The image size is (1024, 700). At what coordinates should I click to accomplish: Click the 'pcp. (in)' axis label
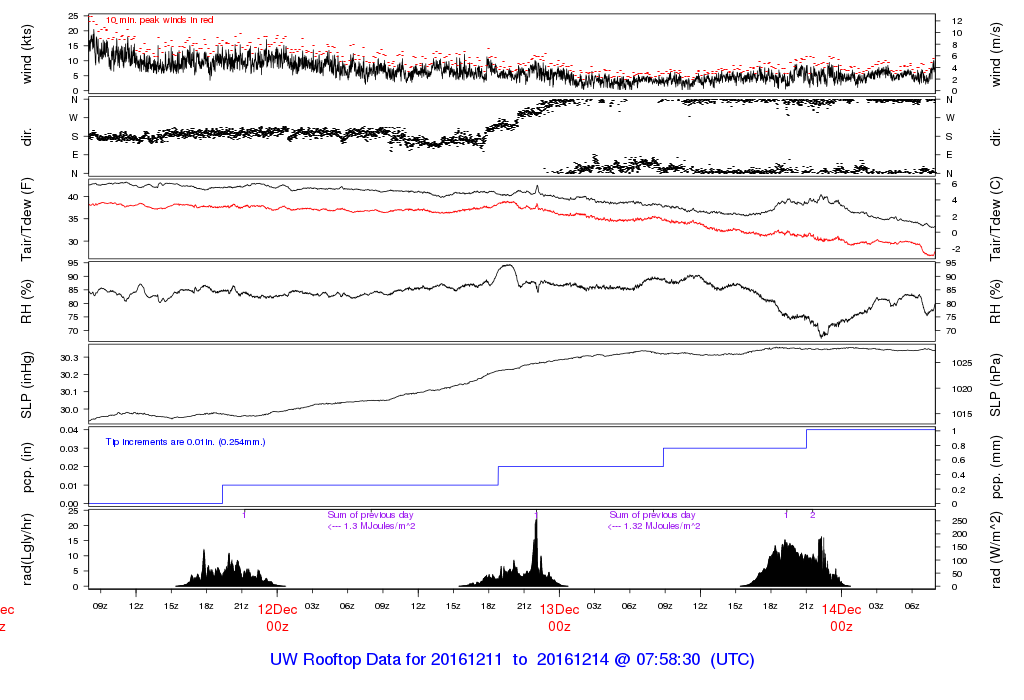tap(27, 468)
